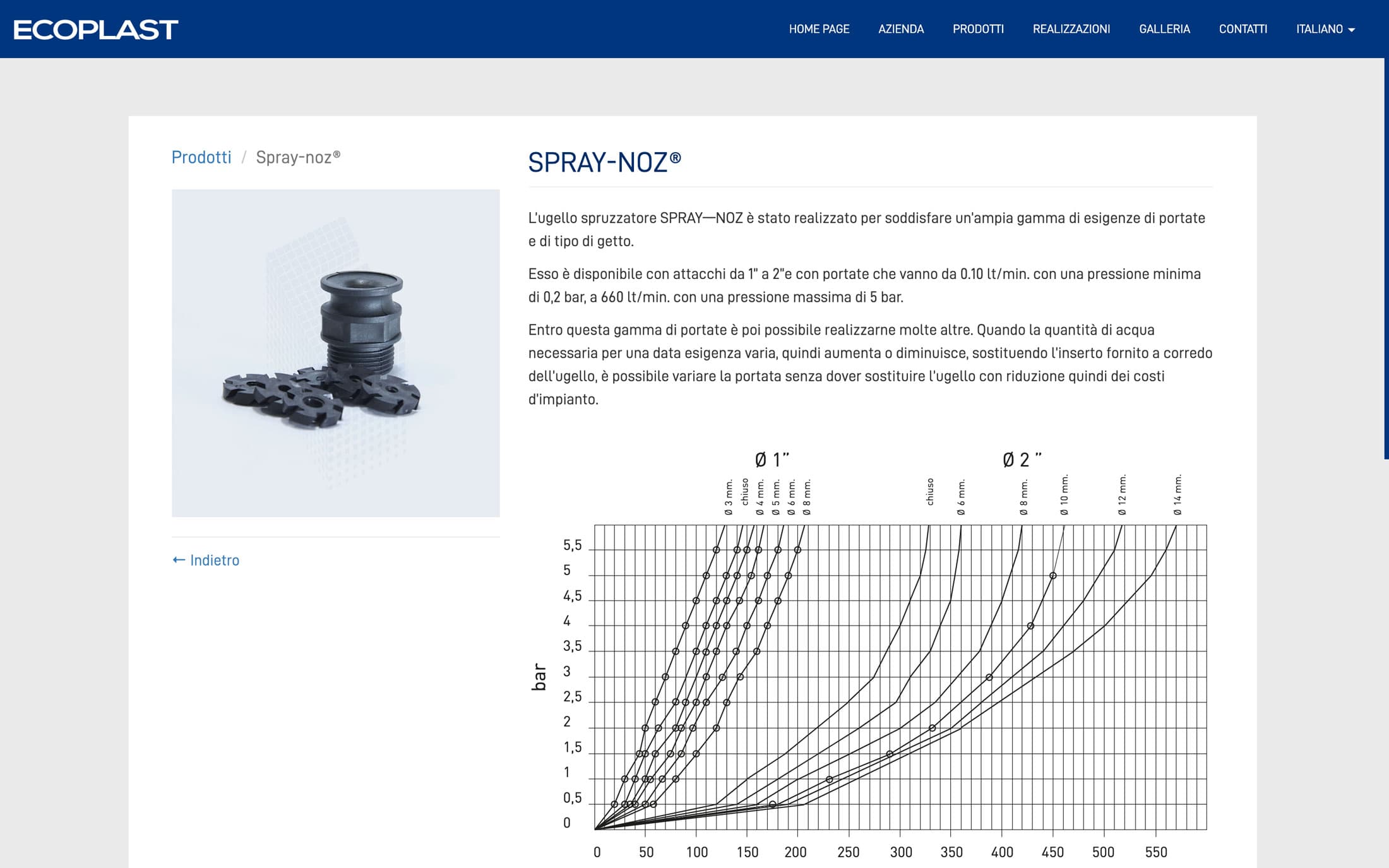Click paragraph starting 'Entro questa gamma di portate'

tap(870, 364)
